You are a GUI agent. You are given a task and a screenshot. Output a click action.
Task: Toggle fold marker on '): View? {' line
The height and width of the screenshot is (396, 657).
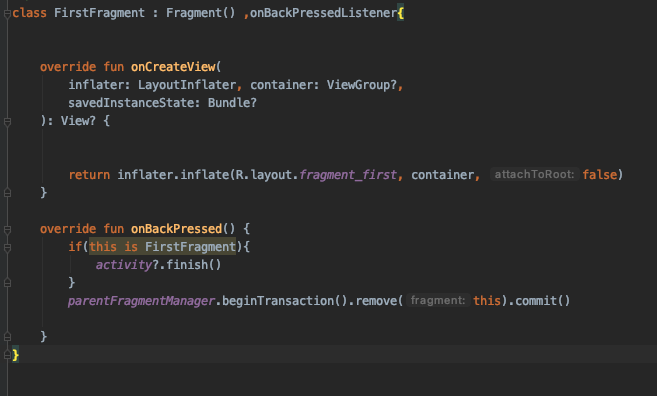click(7, 122)
